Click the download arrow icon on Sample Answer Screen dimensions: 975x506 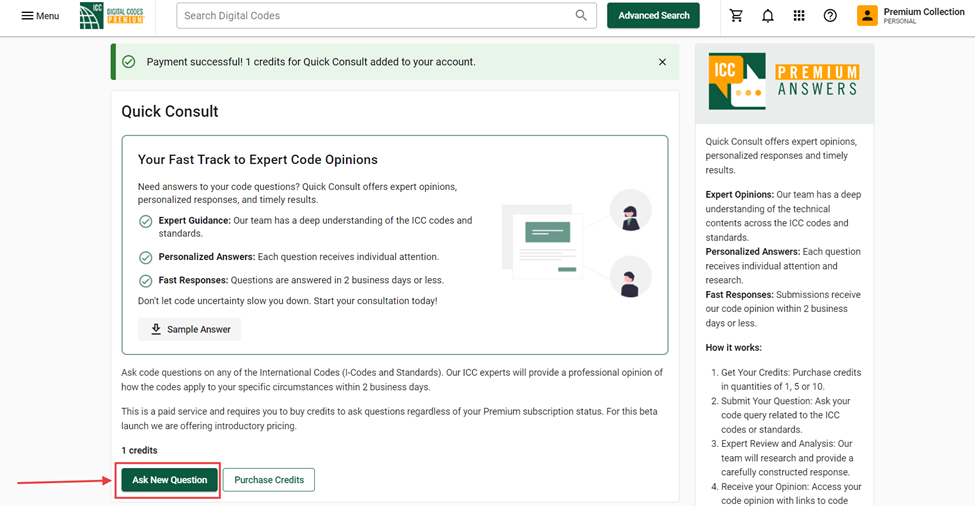pyautogui.click(x=156, y=329)
